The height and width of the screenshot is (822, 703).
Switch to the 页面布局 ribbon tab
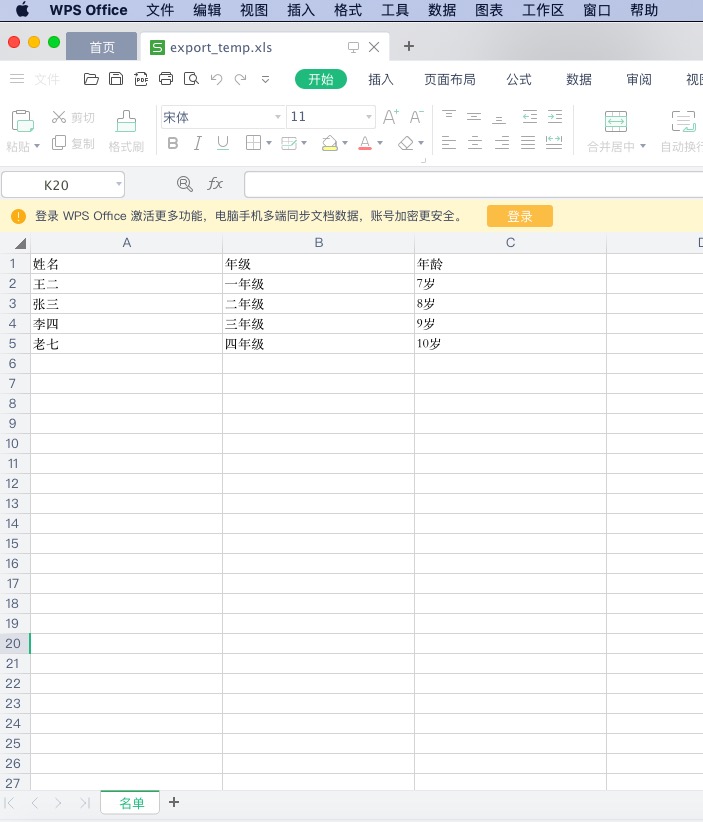pyautogui.click(x=450, y=79)
